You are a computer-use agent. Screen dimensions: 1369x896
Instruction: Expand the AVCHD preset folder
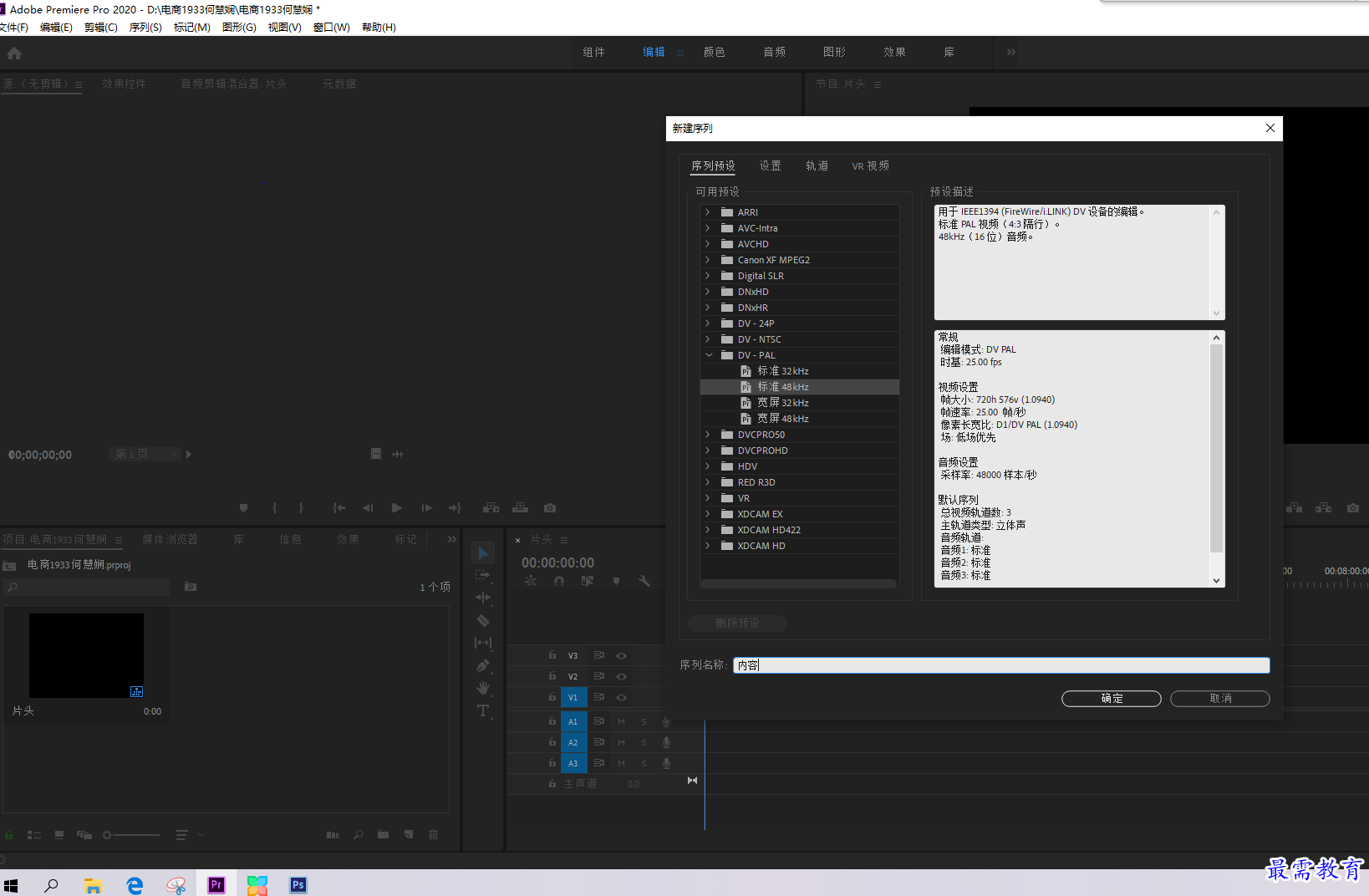click(708, 244)
